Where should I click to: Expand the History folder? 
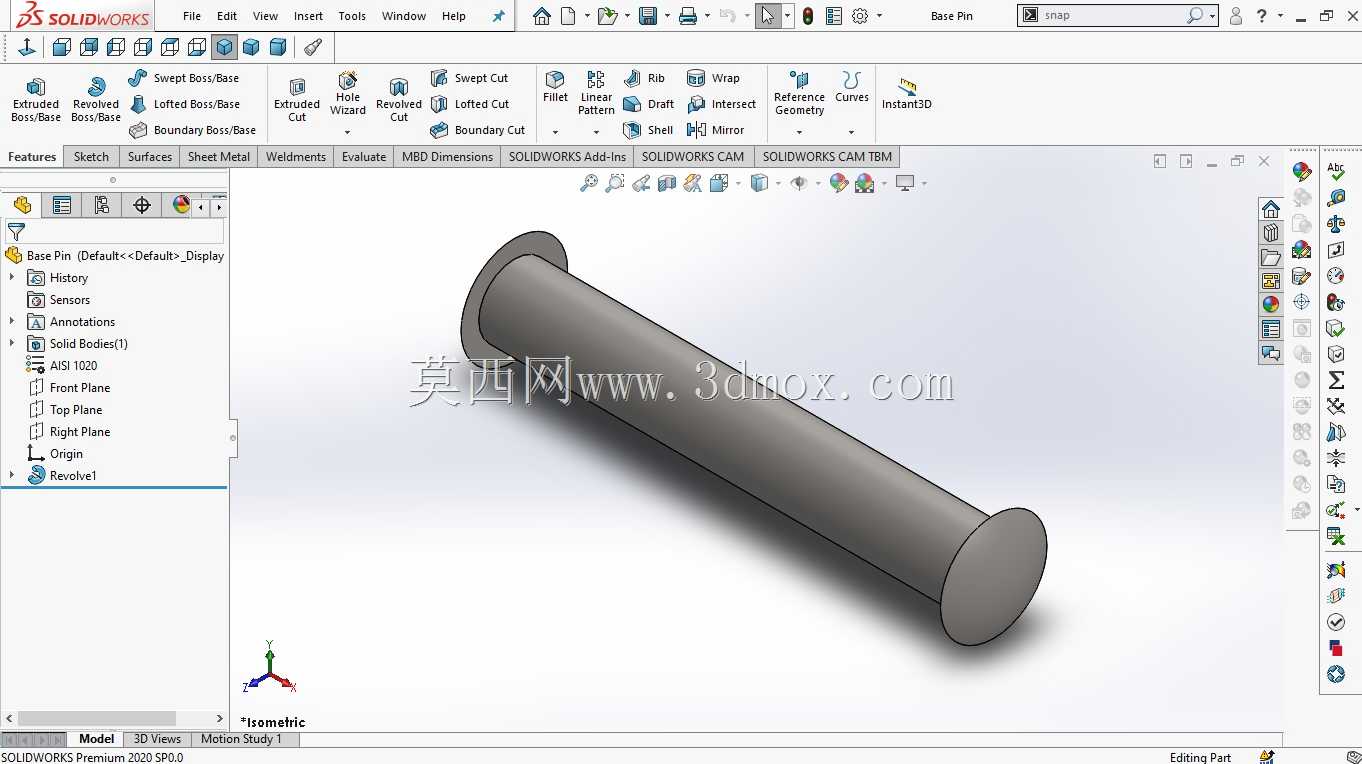[x=12, y=278]
